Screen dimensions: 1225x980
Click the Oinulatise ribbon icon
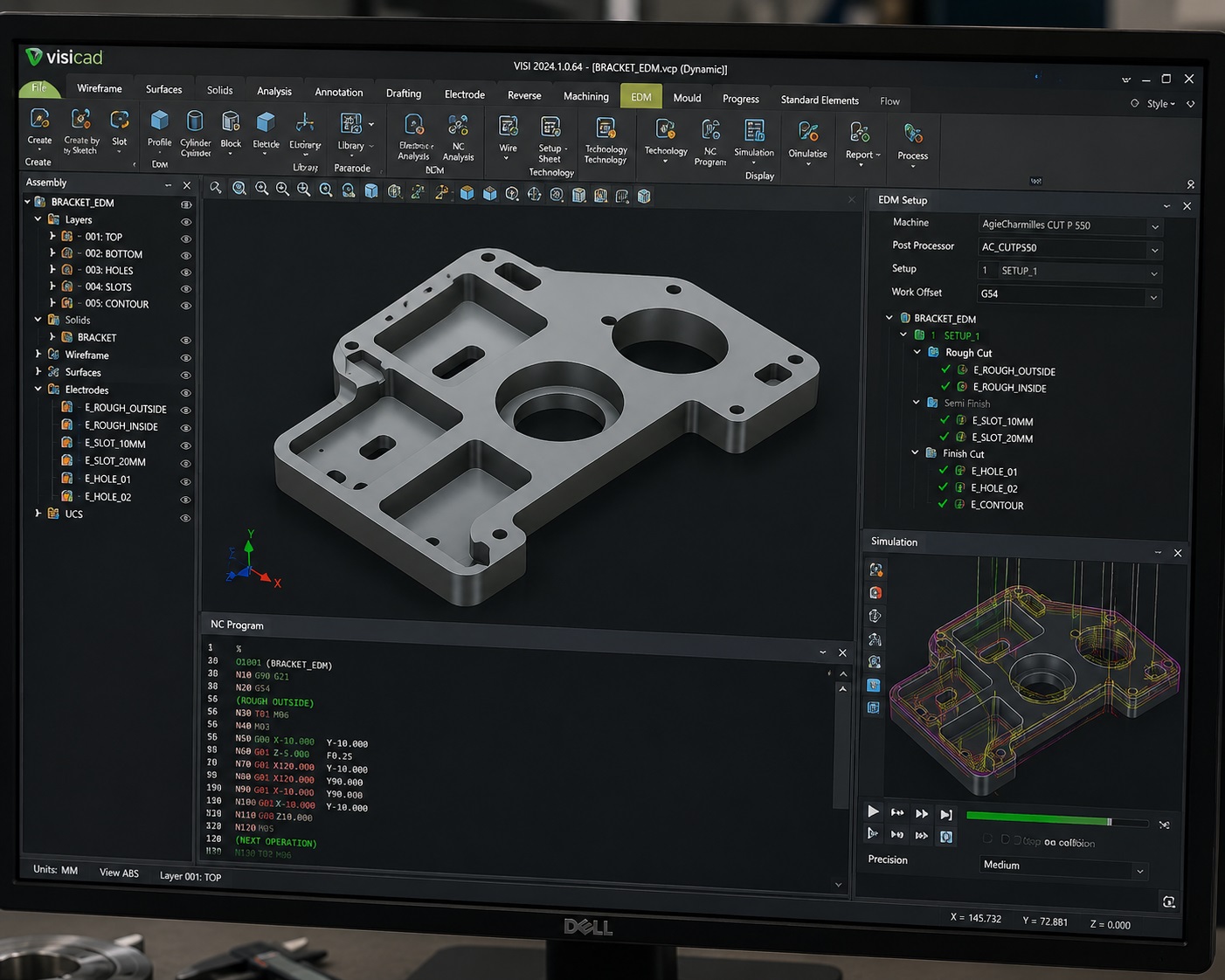click(x=808, y=133)
